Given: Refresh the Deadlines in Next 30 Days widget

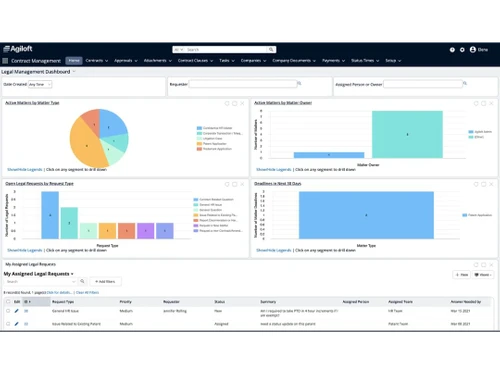Looking at the screenshot, I should [476, 184].
